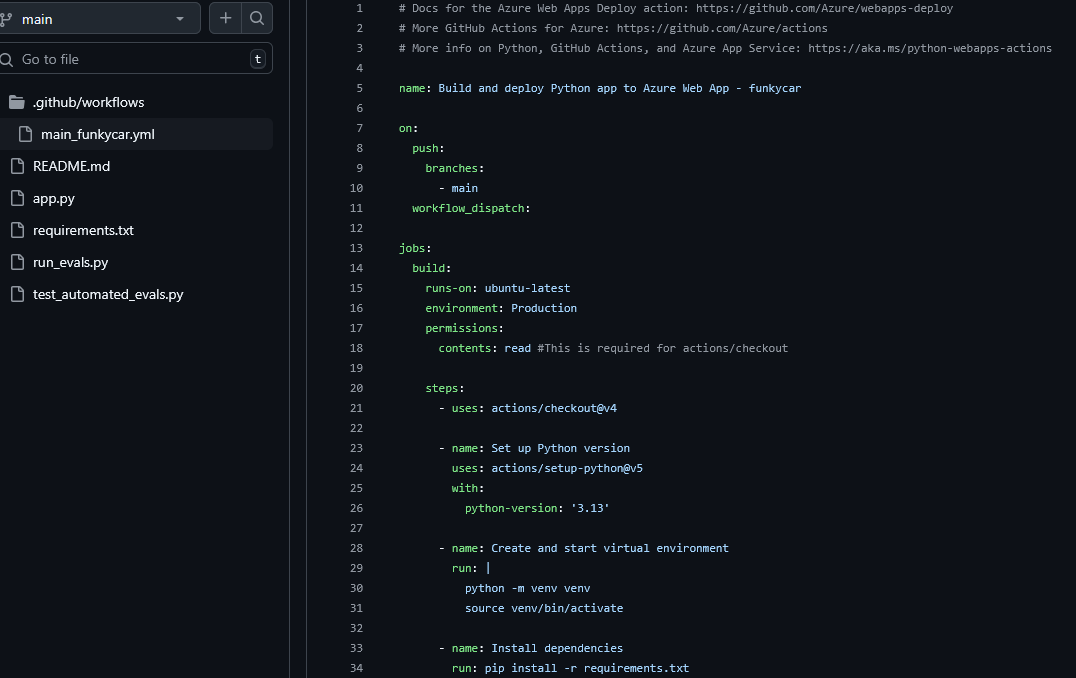Image resolution: width=1076 pixels, height=678 pixels.
Task: Click 'actions/checkout@v4' text
Action: click(x=554, y=408)
